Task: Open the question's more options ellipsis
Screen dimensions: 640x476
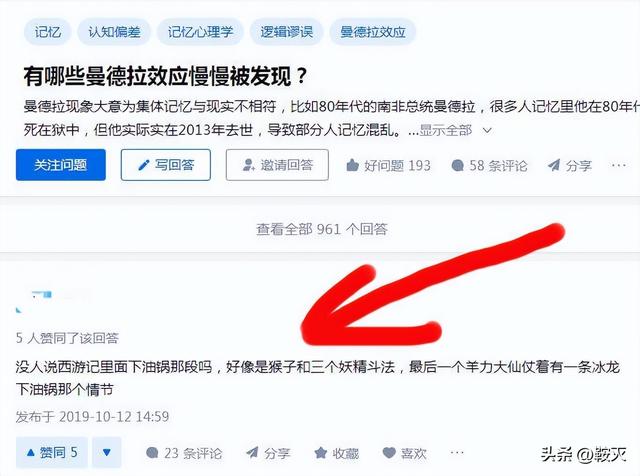Action: click(619, 165)
